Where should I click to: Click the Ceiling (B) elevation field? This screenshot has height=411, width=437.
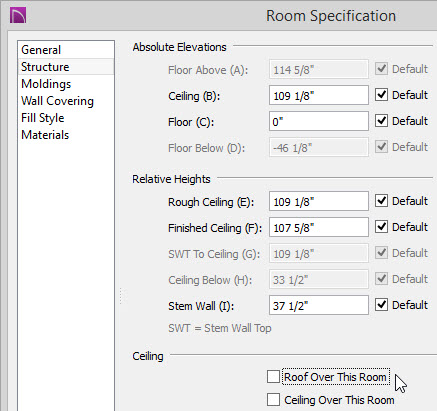[x=319, y=95]
